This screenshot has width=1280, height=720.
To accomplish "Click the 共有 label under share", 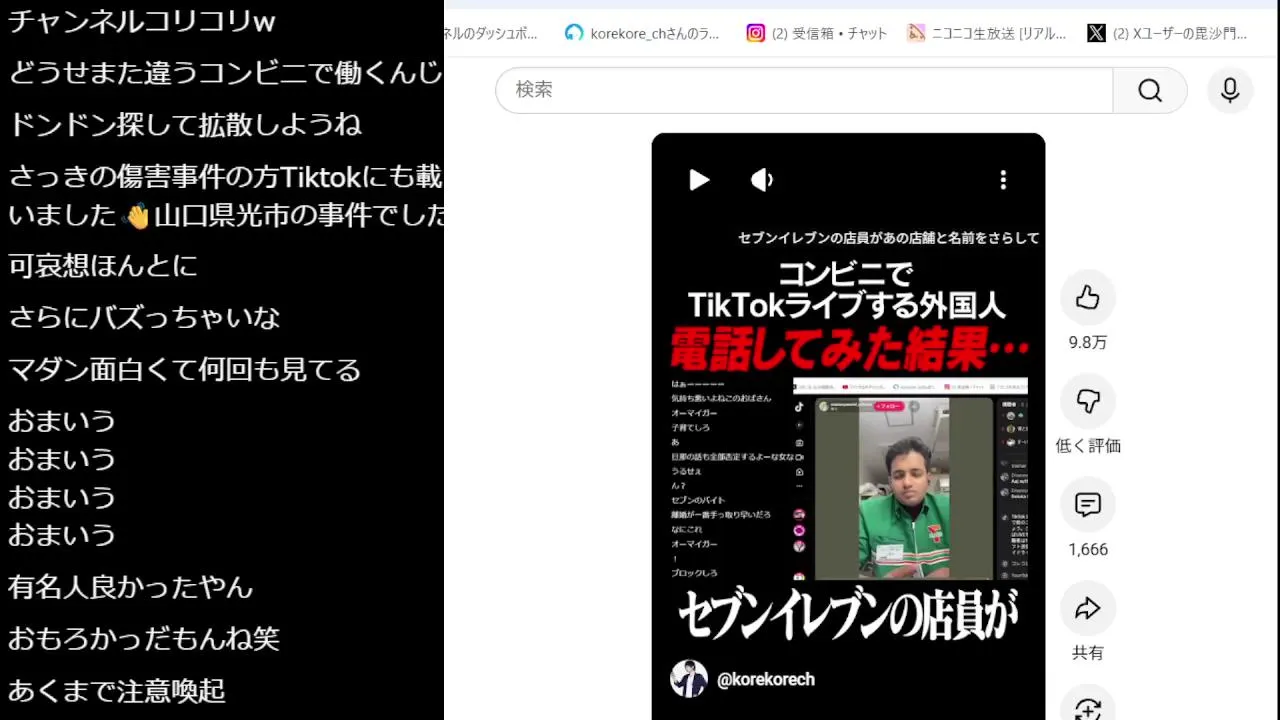I will point(1088,653).
